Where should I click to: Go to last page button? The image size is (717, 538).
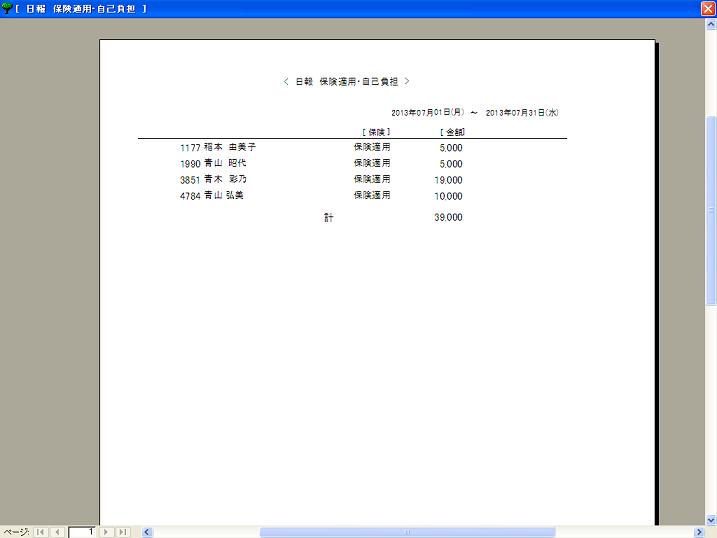click(123, 532)
